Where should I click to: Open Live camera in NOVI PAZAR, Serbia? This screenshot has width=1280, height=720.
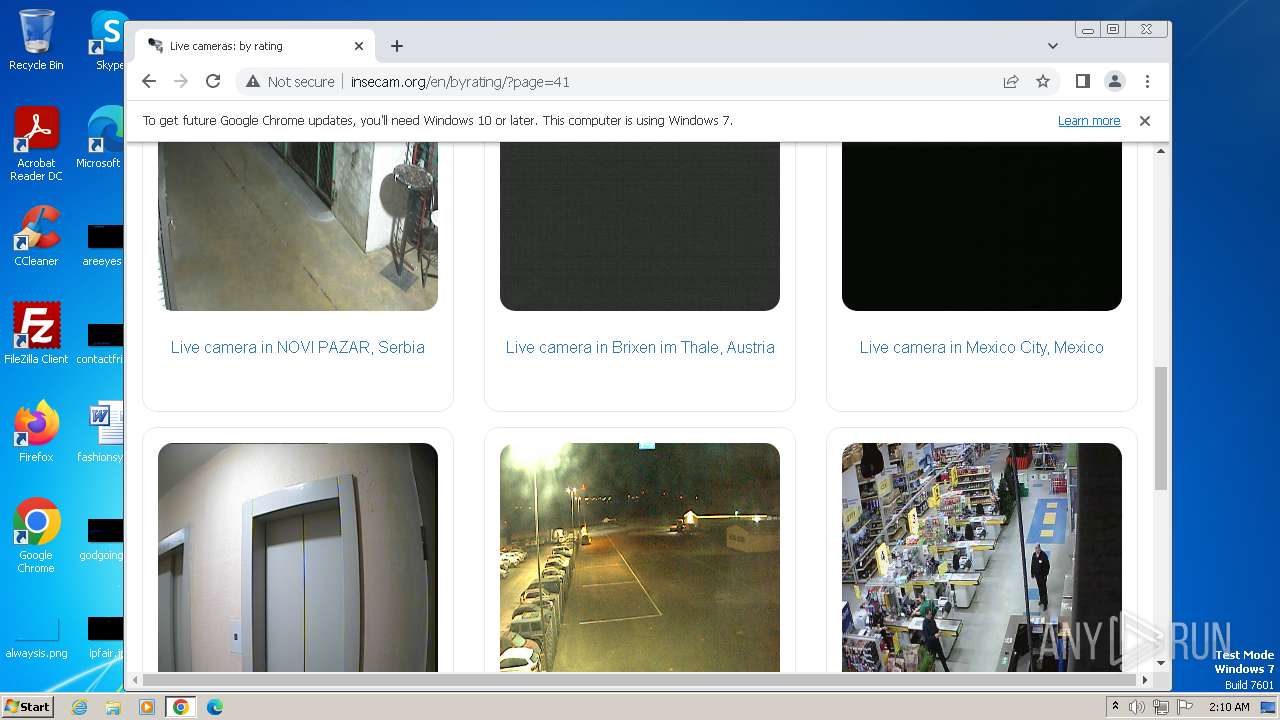click(298, 347)
